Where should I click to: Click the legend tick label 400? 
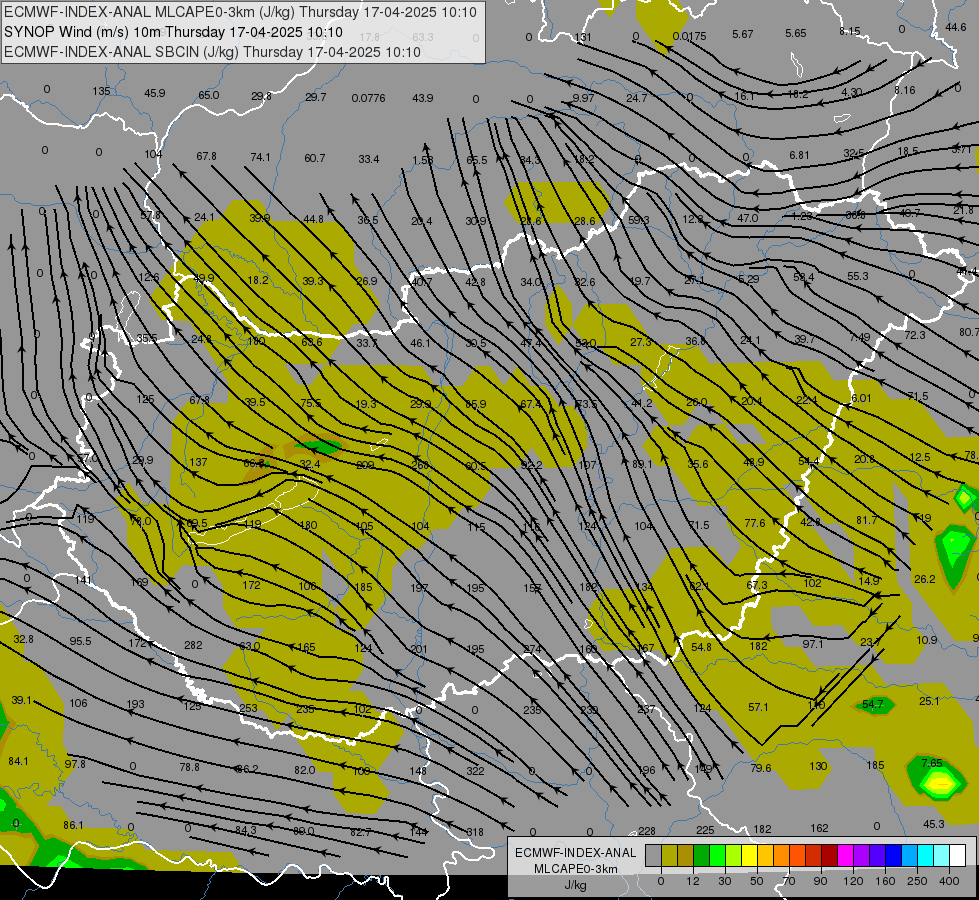(949, 881)
